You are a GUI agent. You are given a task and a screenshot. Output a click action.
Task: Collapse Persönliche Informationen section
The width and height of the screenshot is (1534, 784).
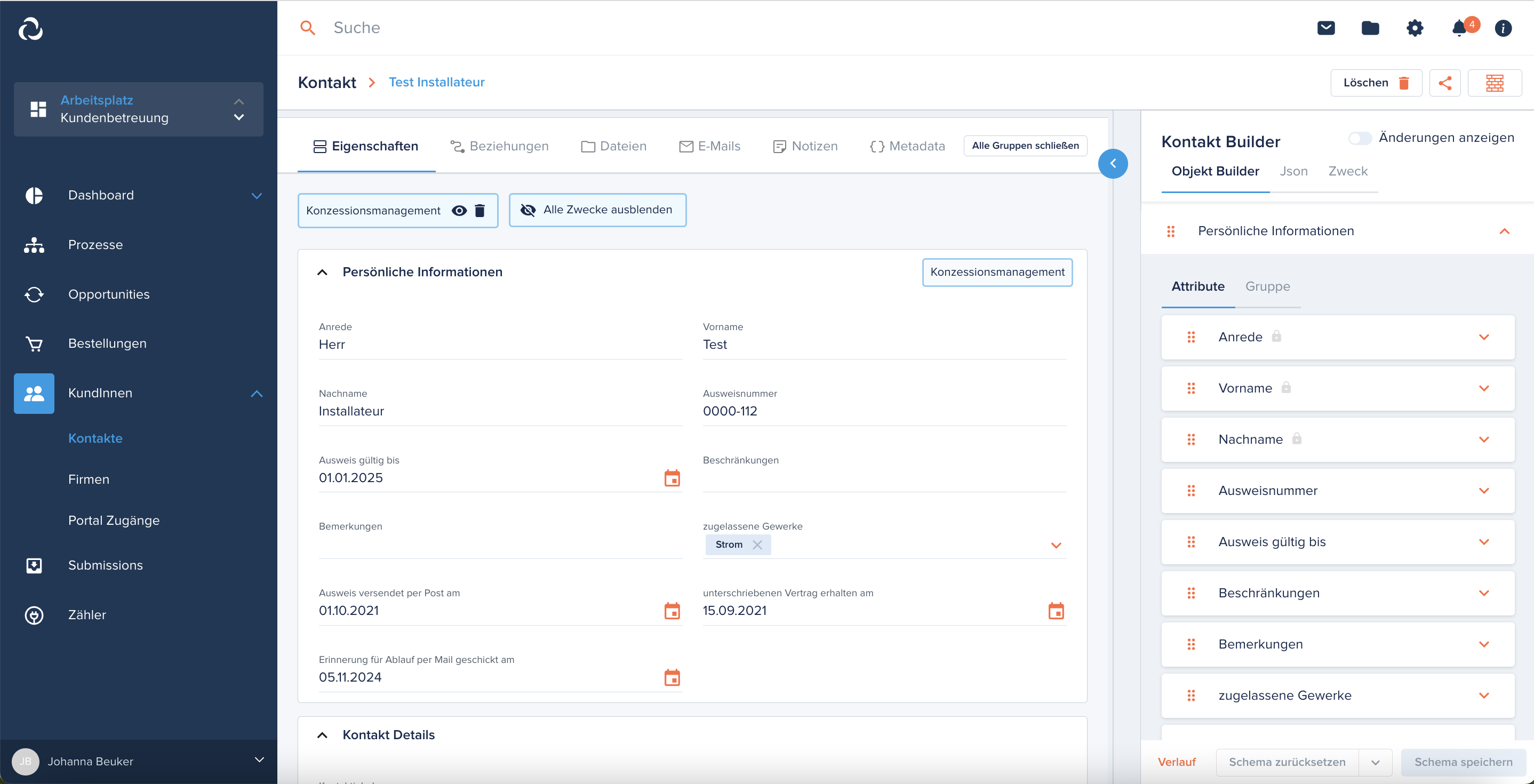(322, 272)
